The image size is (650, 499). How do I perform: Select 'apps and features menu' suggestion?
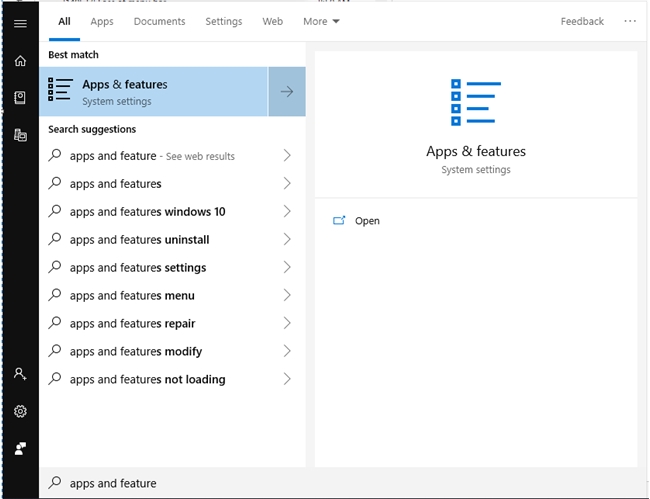132,296
